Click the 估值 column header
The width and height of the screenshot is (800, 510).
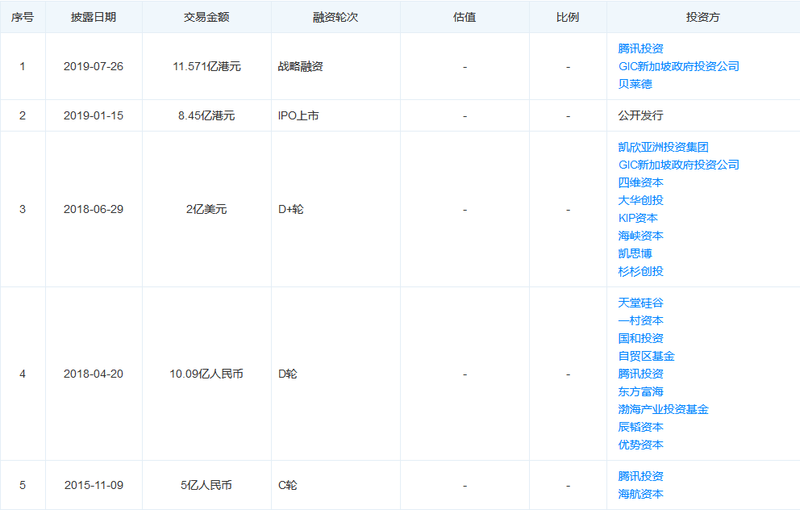coord(465,17)
